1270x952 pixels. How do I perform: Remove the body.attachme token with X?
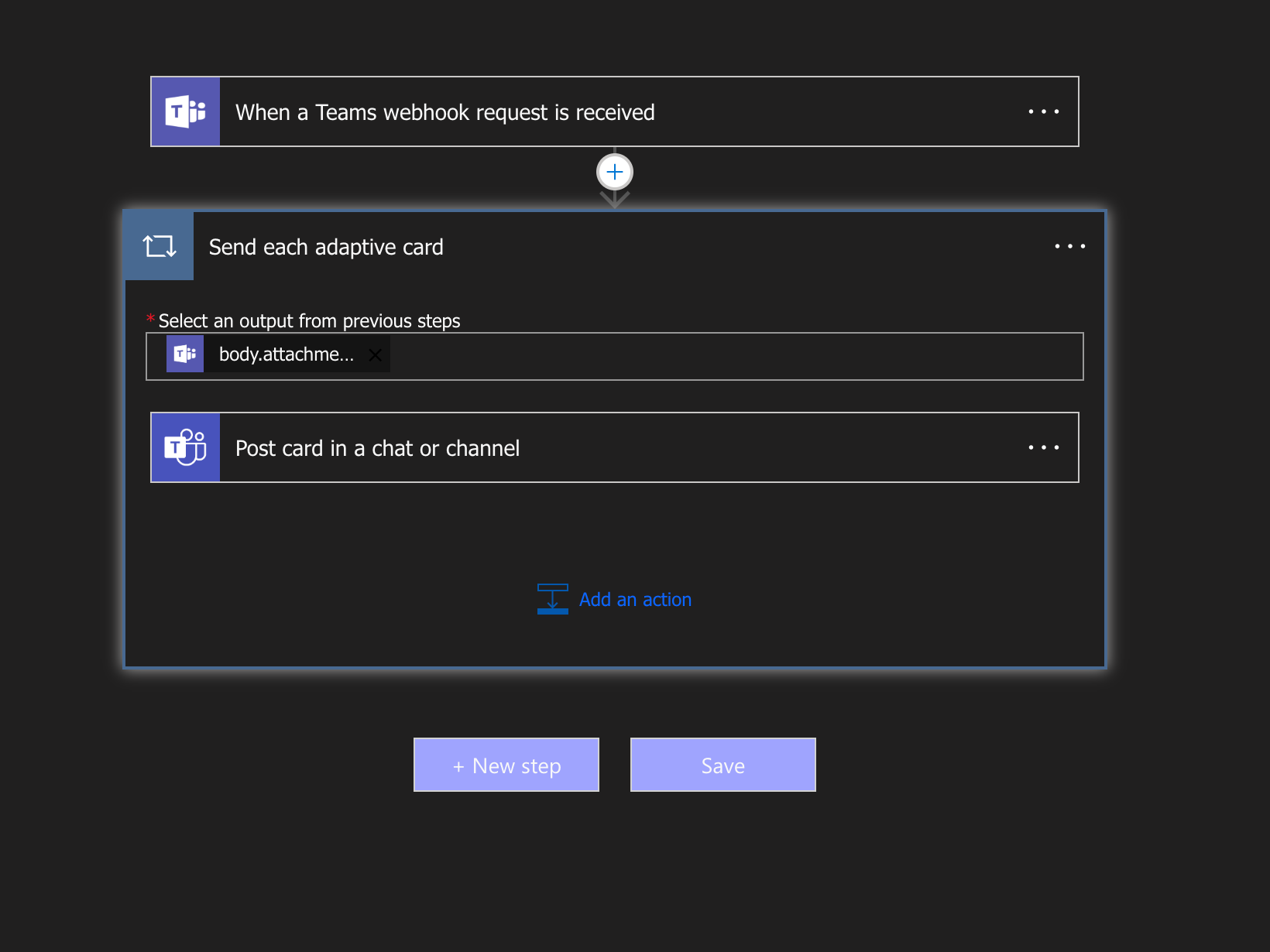coord(375,354)
